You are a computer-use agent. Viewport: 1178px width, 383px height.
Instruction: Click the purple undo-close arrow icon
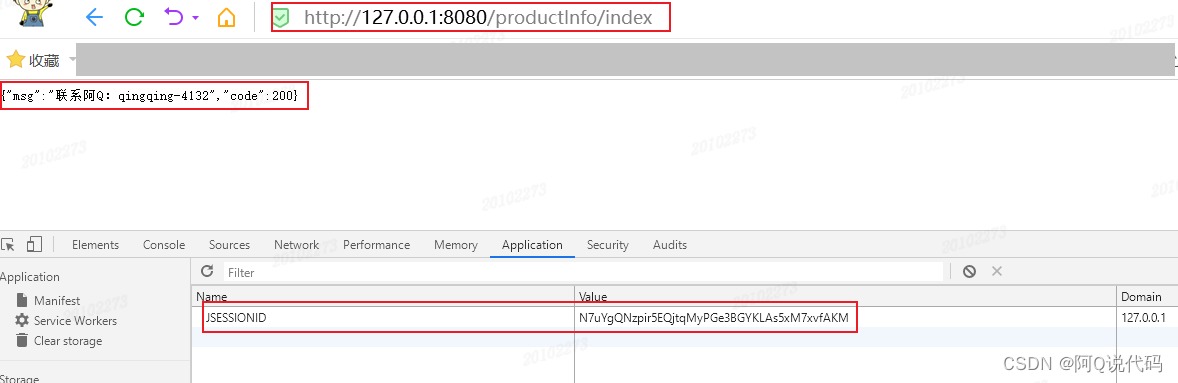[x=174, y=17]
